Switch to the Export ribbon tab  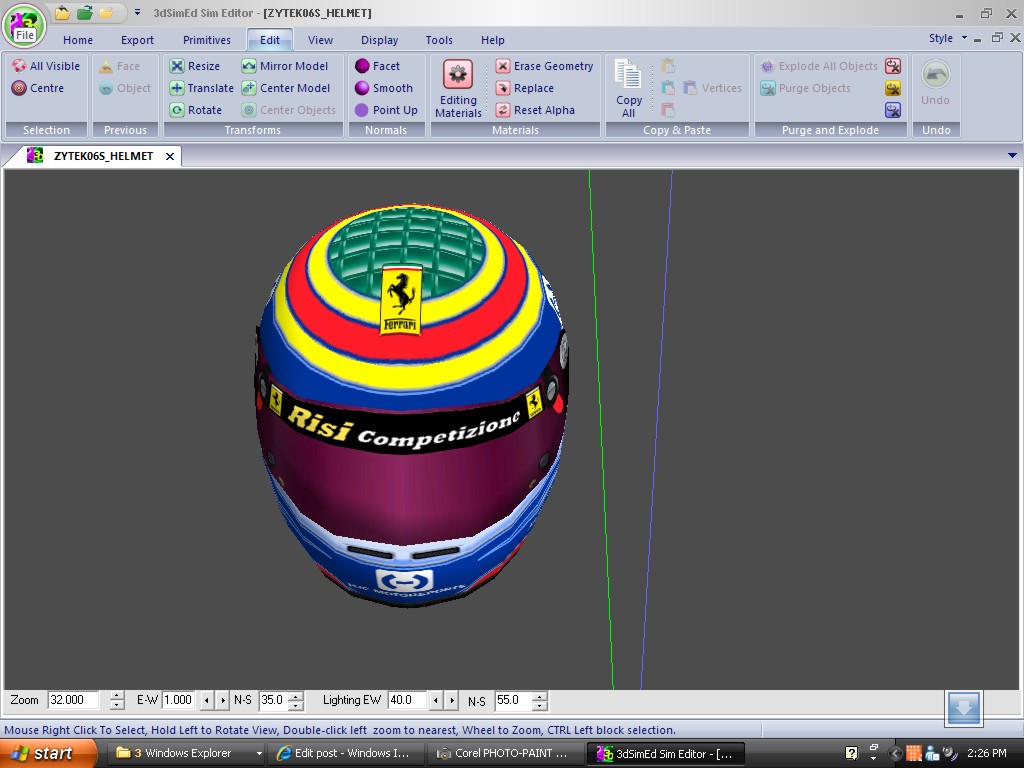(137, 40)
